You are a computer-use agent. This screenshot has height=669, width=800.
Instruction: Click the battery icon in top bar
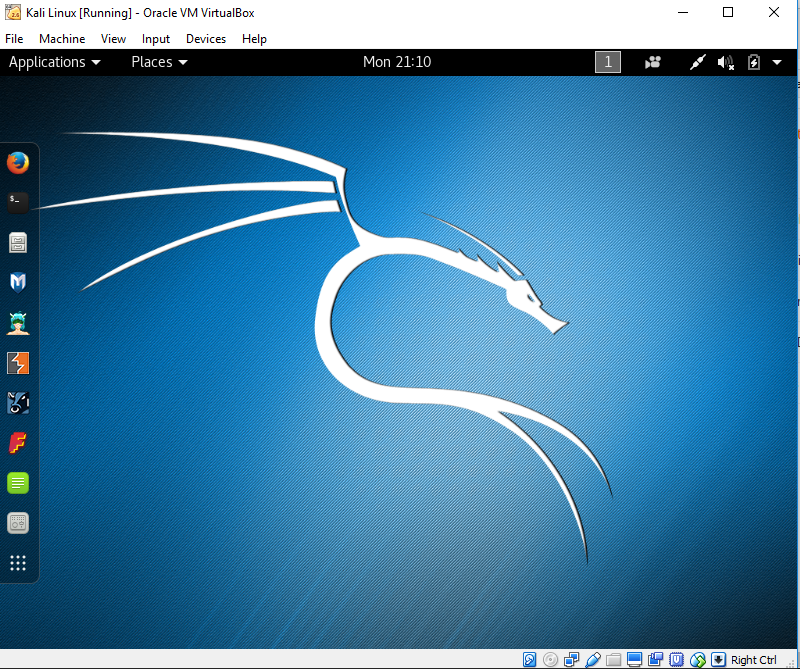[754, 62]
